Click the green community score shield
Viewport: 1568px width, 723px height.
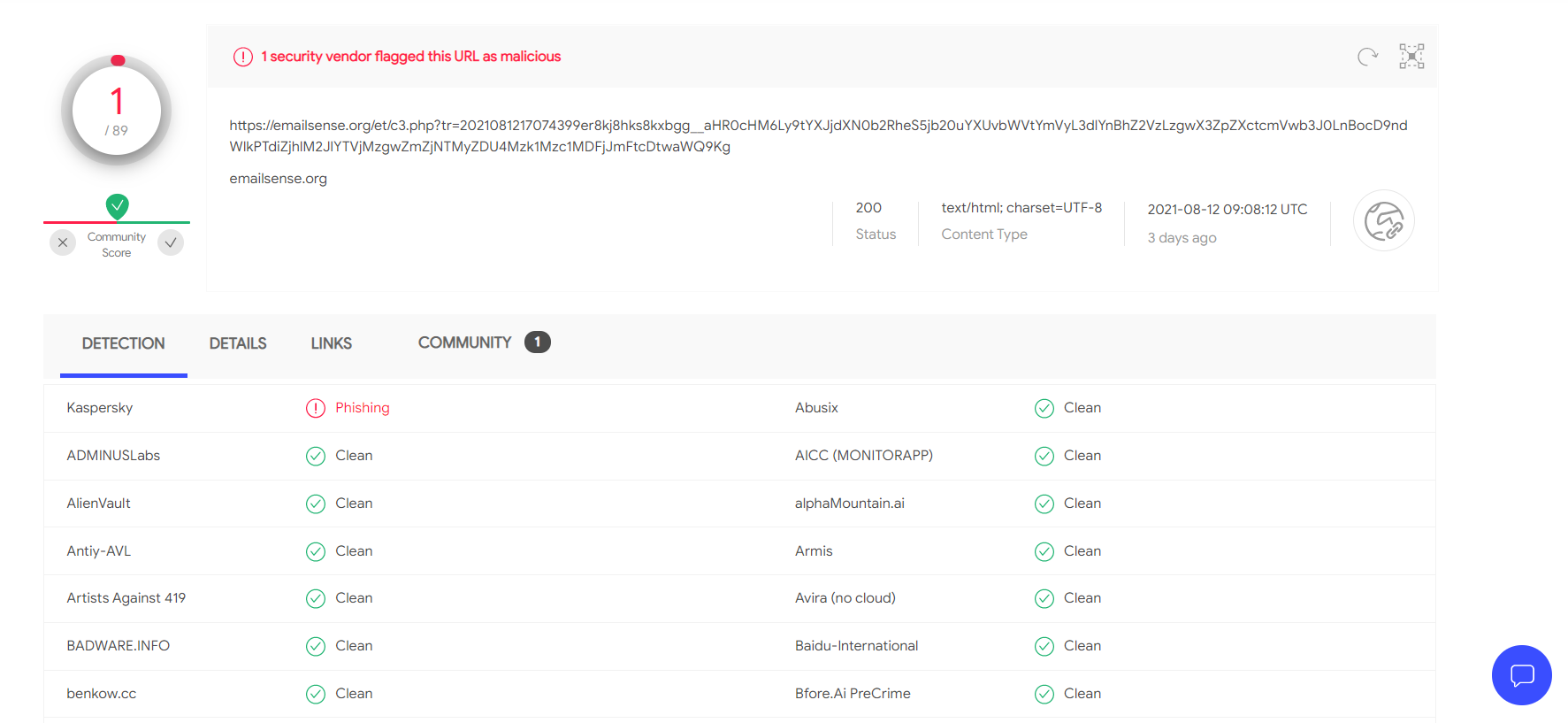pyautogui.click(x=118, y=206)
